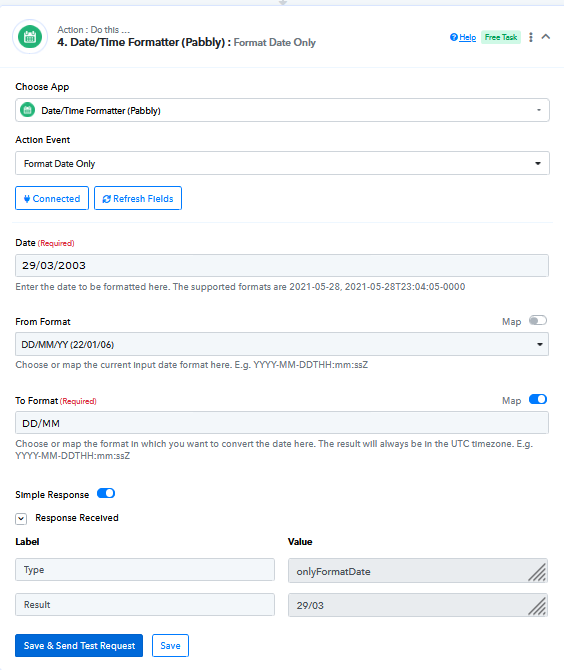Collapse step with the up chevron
The height and width of the screenshot is (670, 564).
click(546, 37)
